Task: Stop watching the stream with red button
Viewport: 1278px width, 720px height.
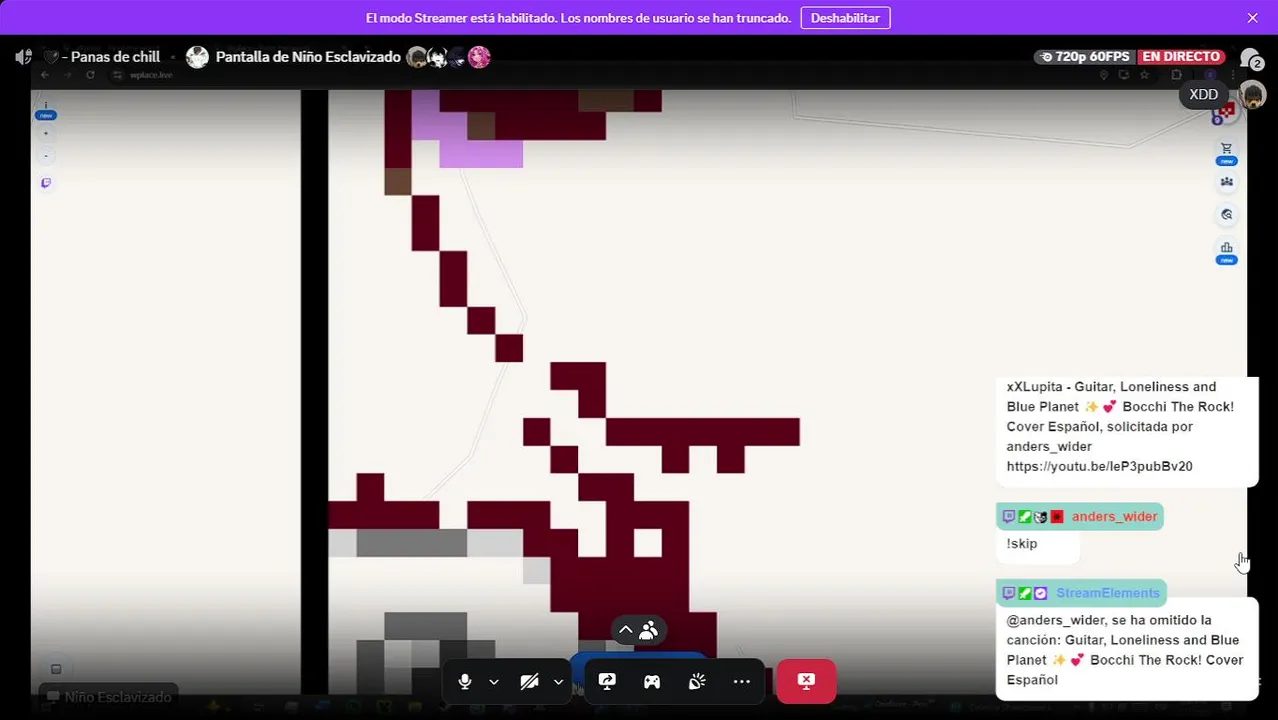Action: 806,681
